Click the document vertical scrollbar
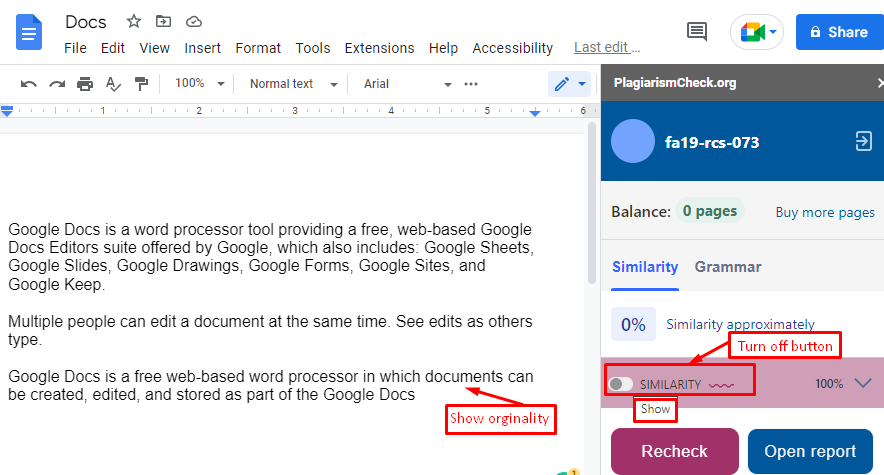Viewport: 884px width, 475px height. [x=591, y=203]
